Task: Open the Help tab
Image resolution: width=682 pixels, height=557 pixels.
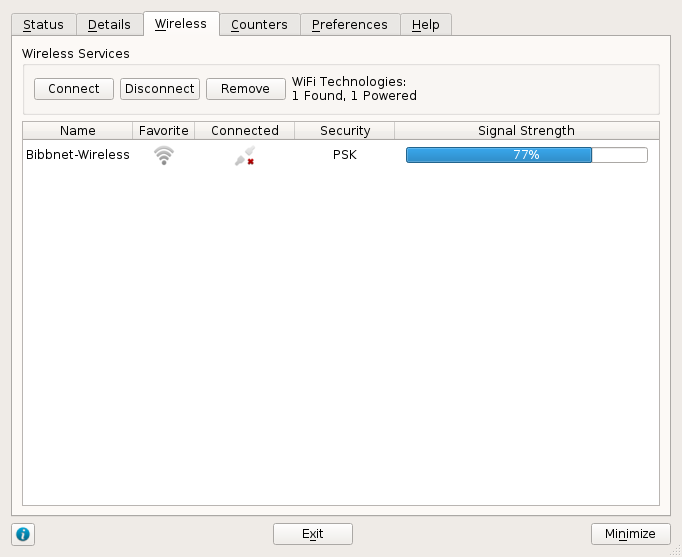Action: click(425, 24)
